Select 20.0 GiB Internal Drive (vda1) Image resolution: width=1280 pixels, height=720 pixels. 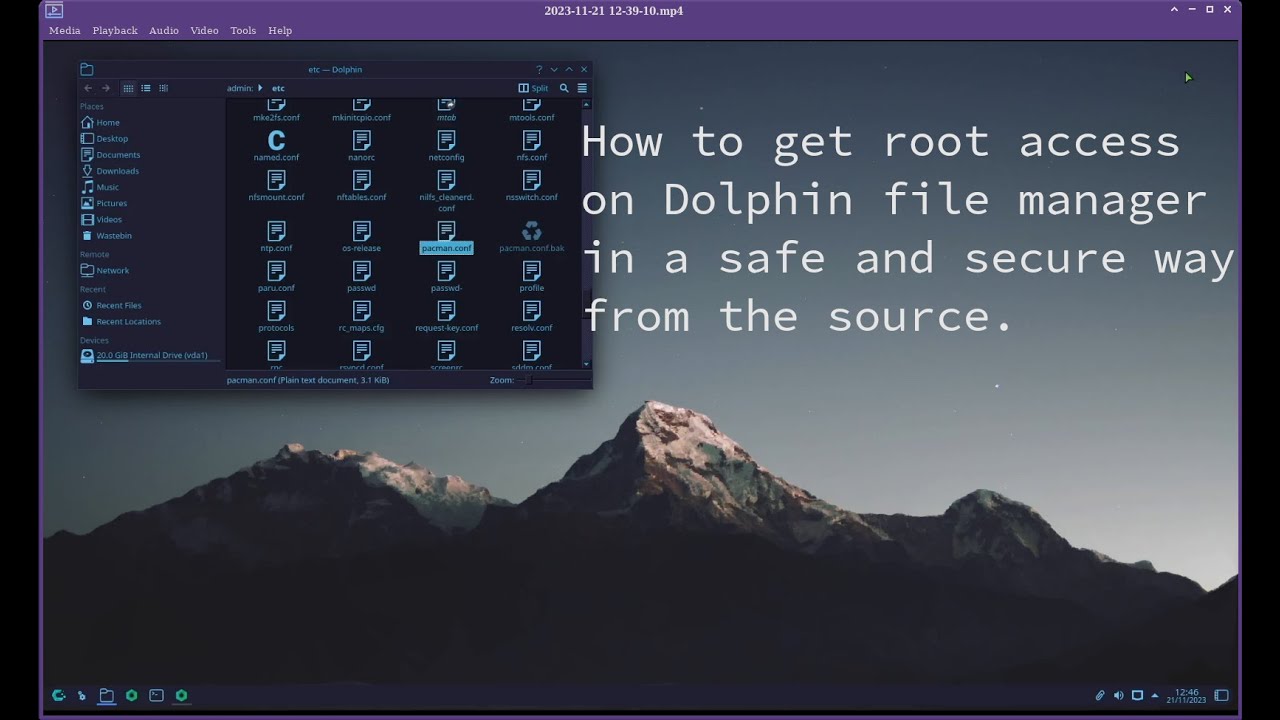click(x=151, y=355)
